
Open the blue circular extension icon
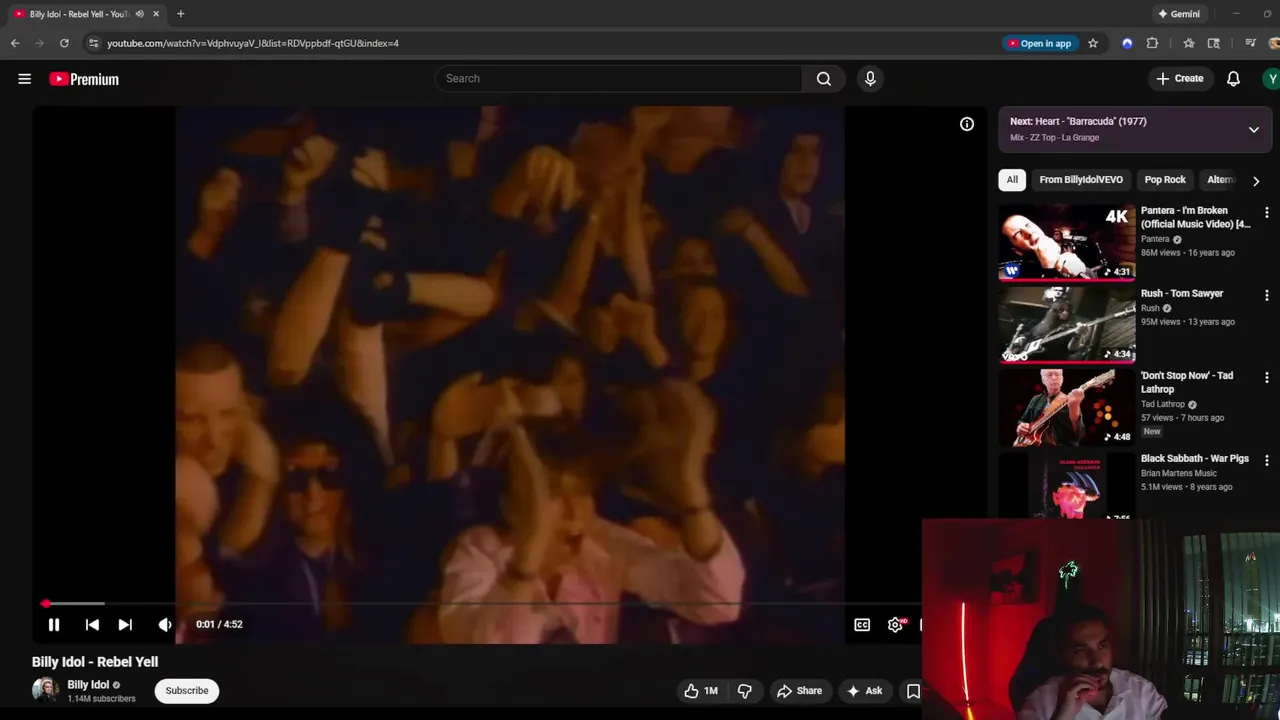pyautogui.click(x=1127, y=43)
